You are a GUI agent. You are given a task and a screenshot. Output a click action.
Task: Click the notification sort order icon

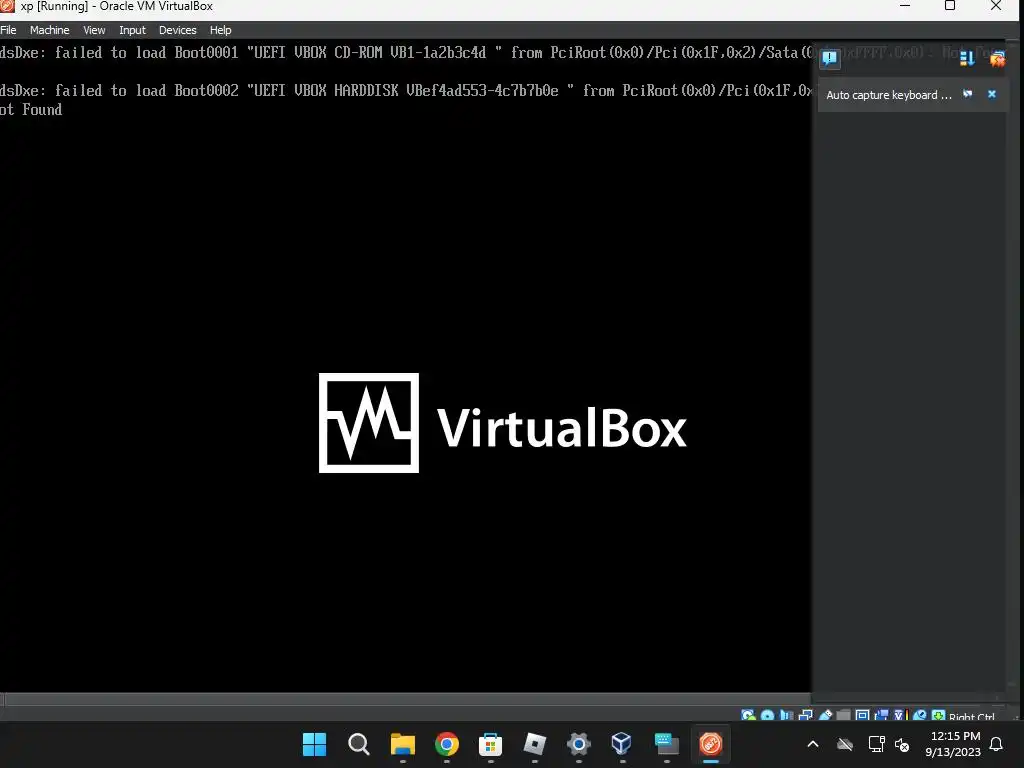[967, 59]
